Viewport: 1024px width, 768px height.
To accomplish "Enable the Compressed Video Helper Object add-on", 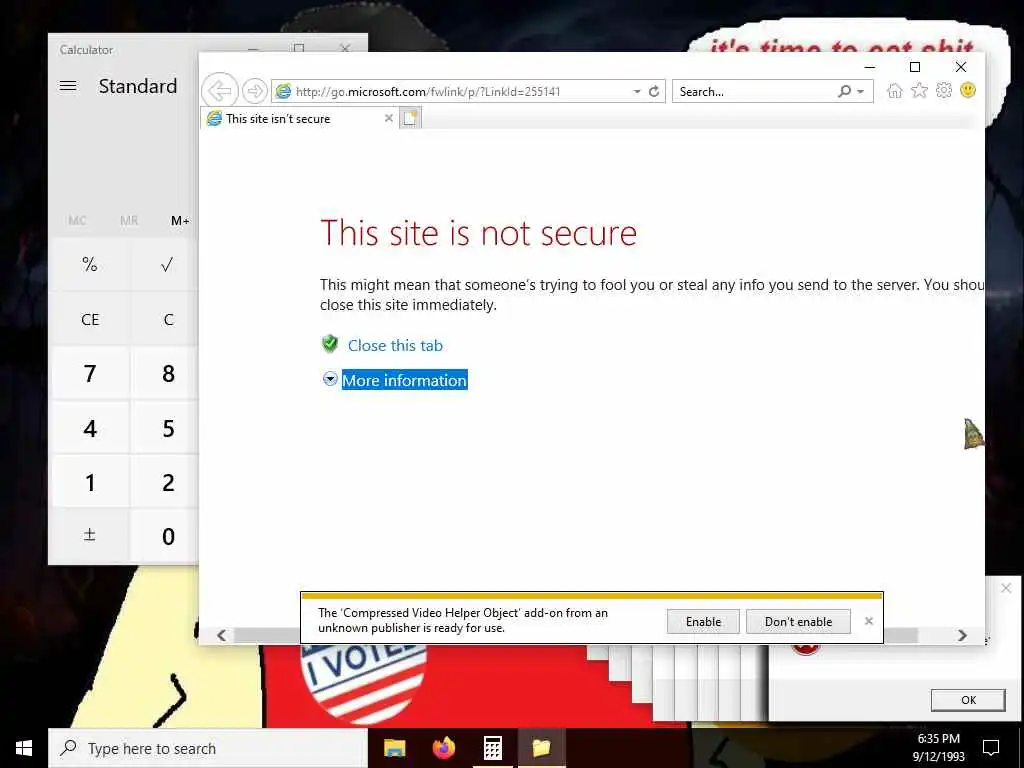I will [703, 622].
